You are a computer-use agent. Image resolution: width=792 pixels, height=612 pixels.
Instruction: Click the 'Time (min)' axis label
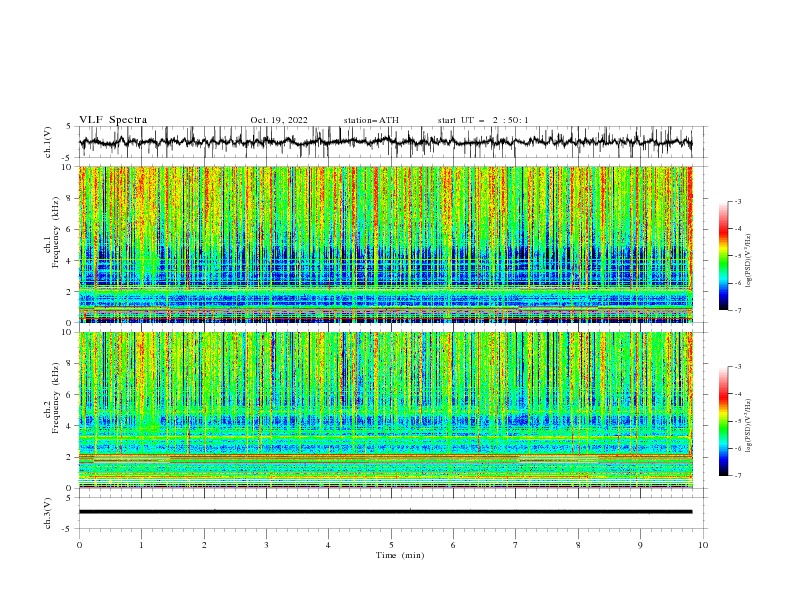[x=400, y=555]
